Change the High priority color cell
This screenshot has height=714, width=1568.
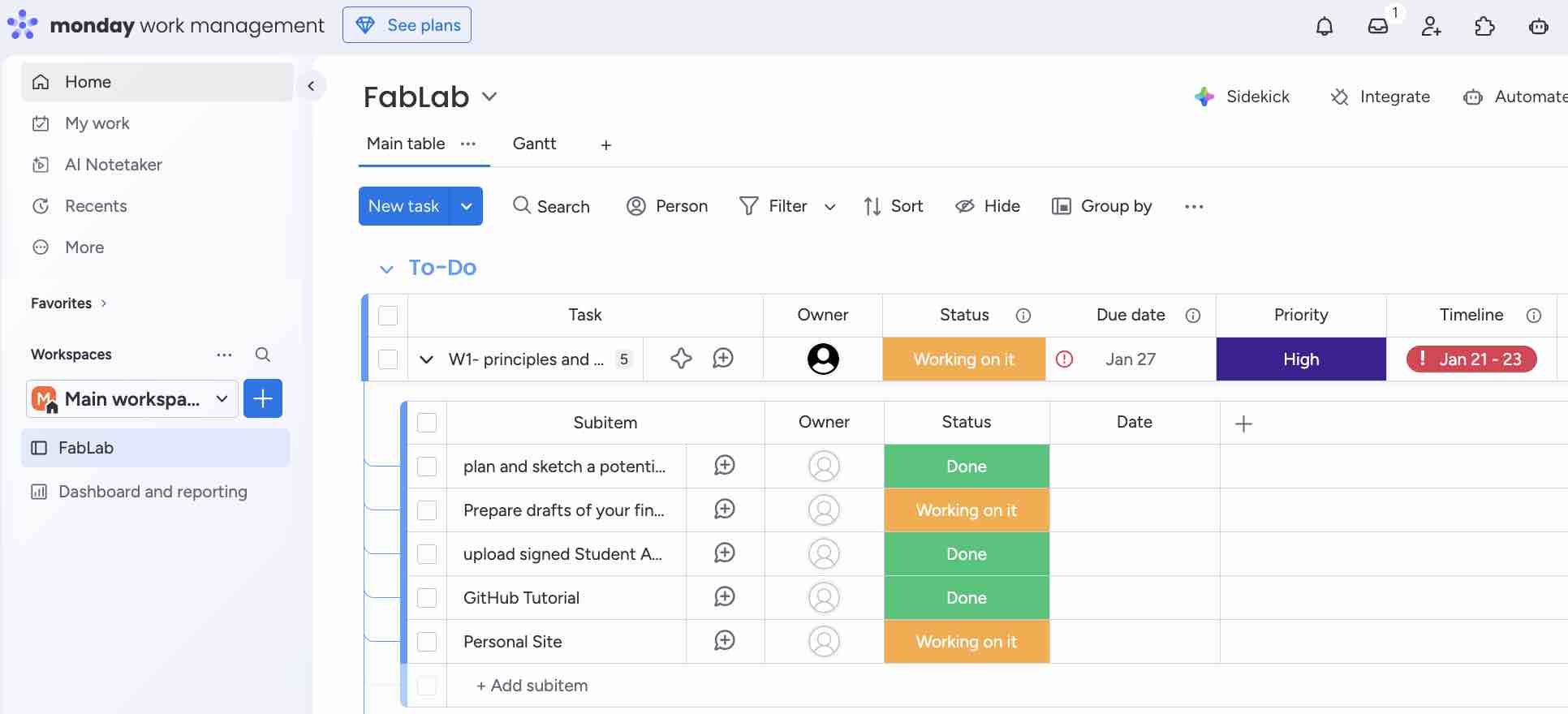coord(1300,359)
